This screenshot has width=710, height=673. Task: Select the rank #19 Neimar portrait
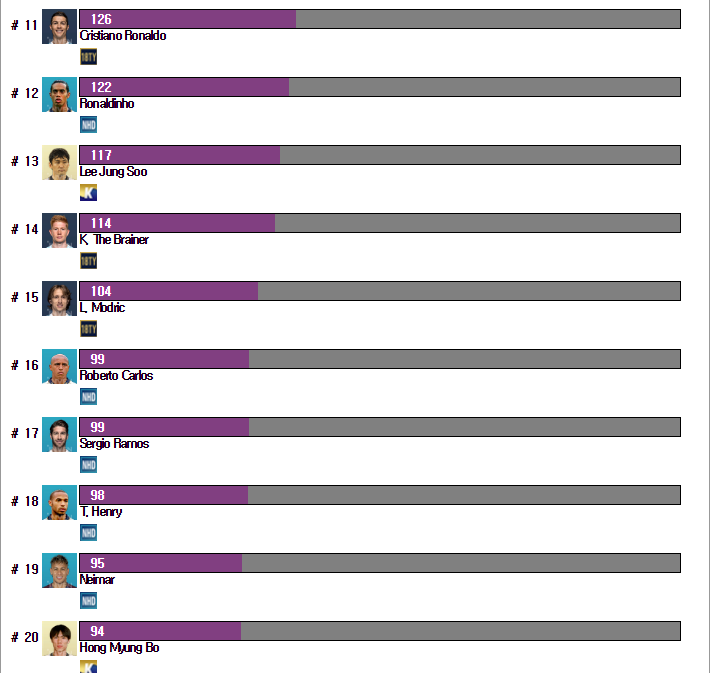(59, 570)
